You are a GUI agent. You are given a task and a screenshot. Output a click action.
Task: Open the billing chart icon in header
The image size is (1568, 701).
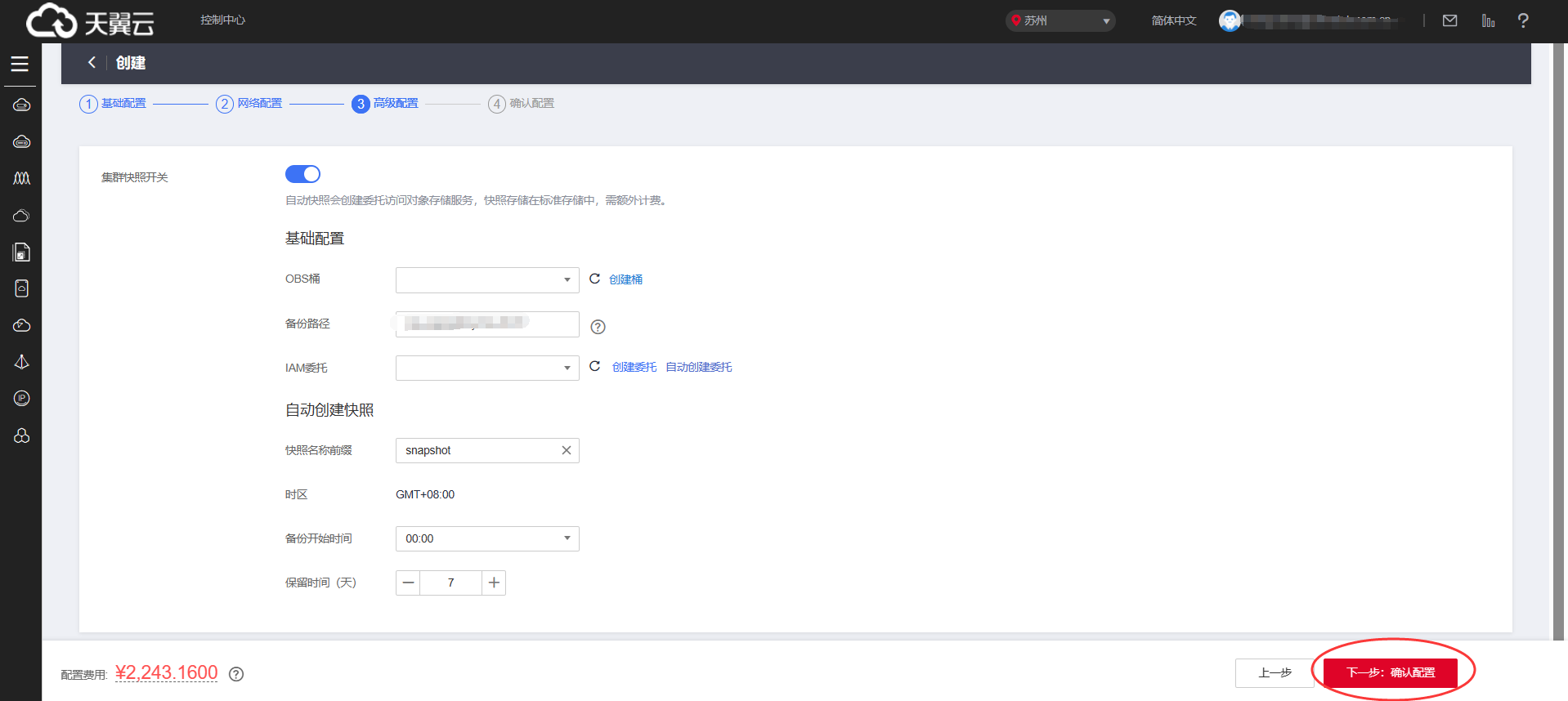click(x=1488, y=20)
